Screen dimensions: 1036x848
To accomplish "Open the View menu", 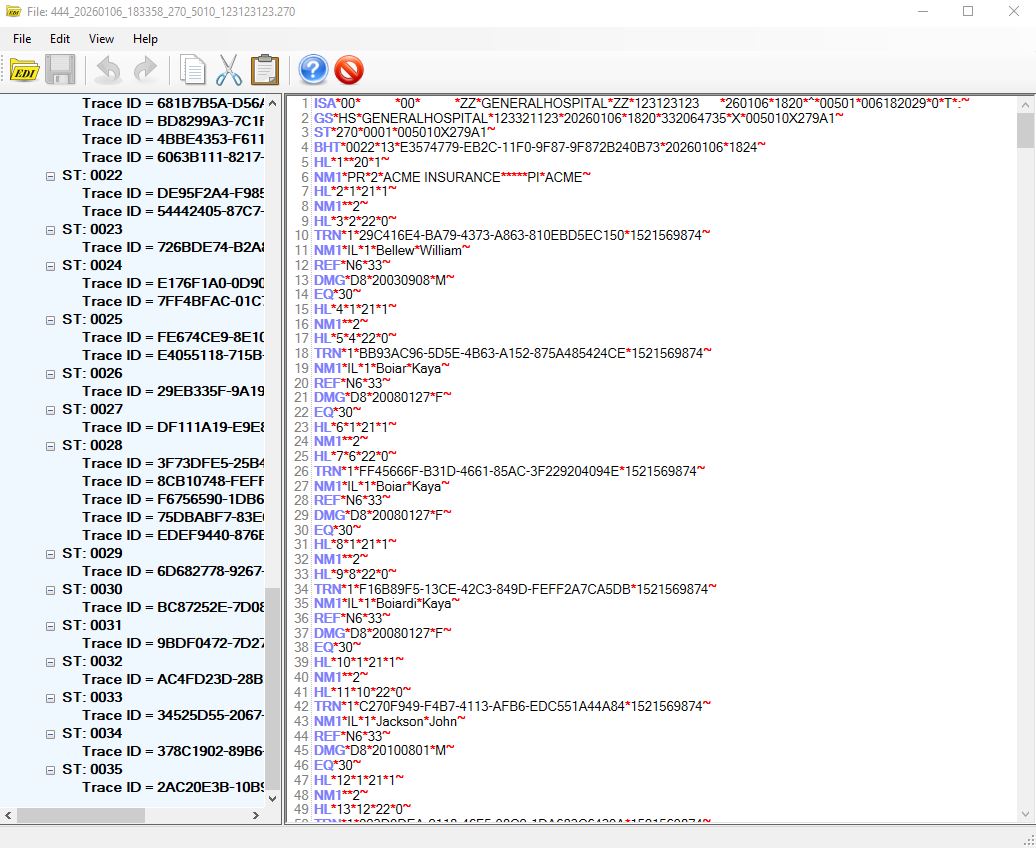I will click(101, 39).
